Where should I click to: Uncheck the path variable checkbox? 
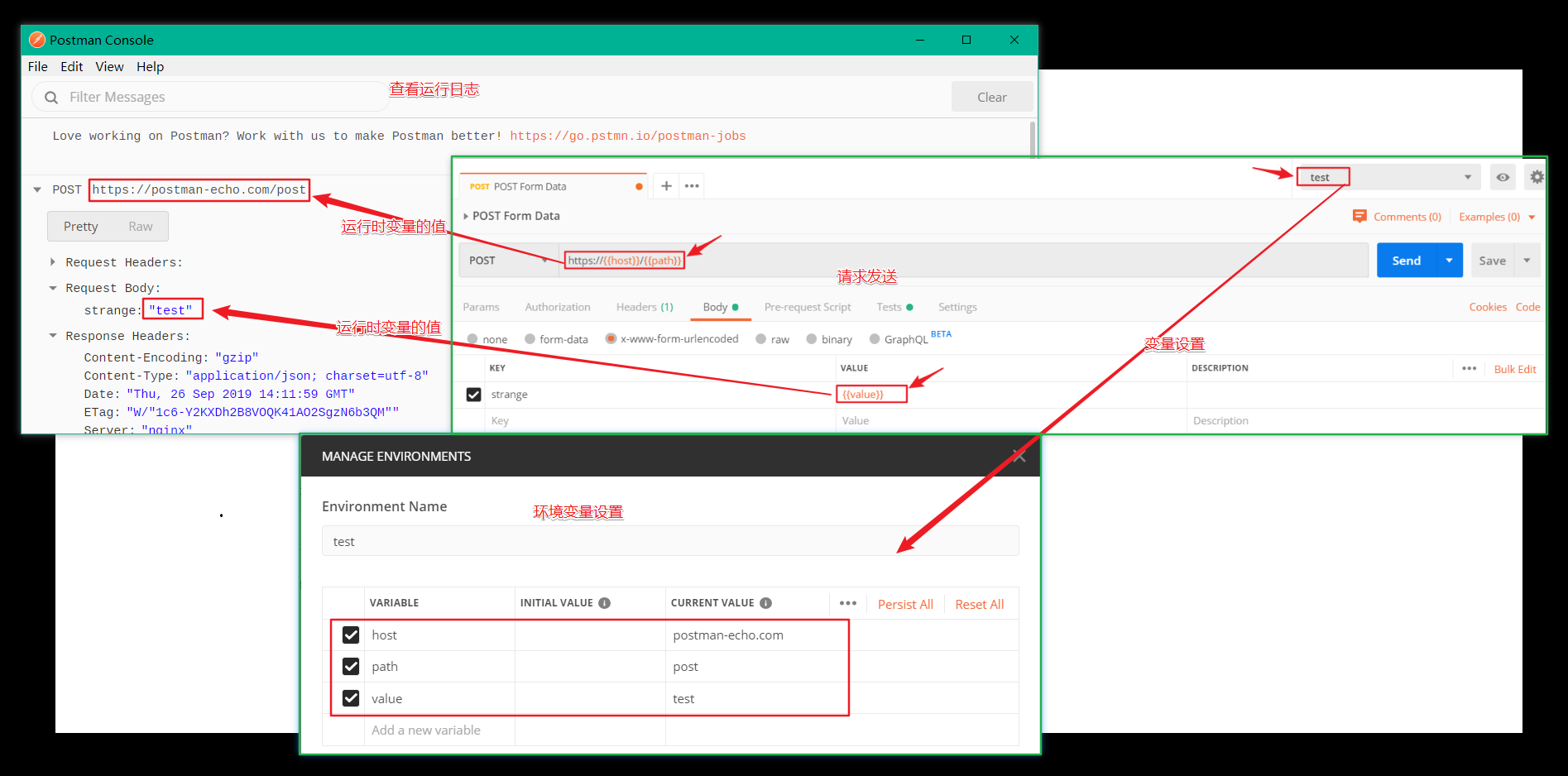[x=351, y=666]
